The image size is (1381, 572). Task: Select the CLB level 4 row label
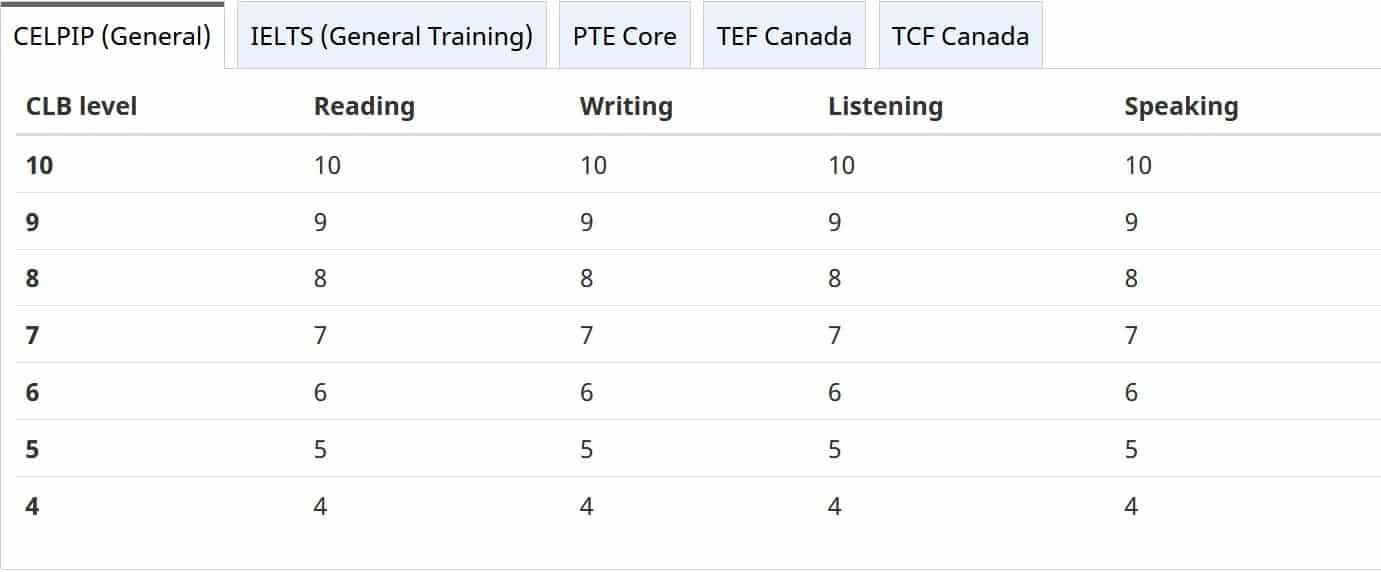click(x=33, y=506)
